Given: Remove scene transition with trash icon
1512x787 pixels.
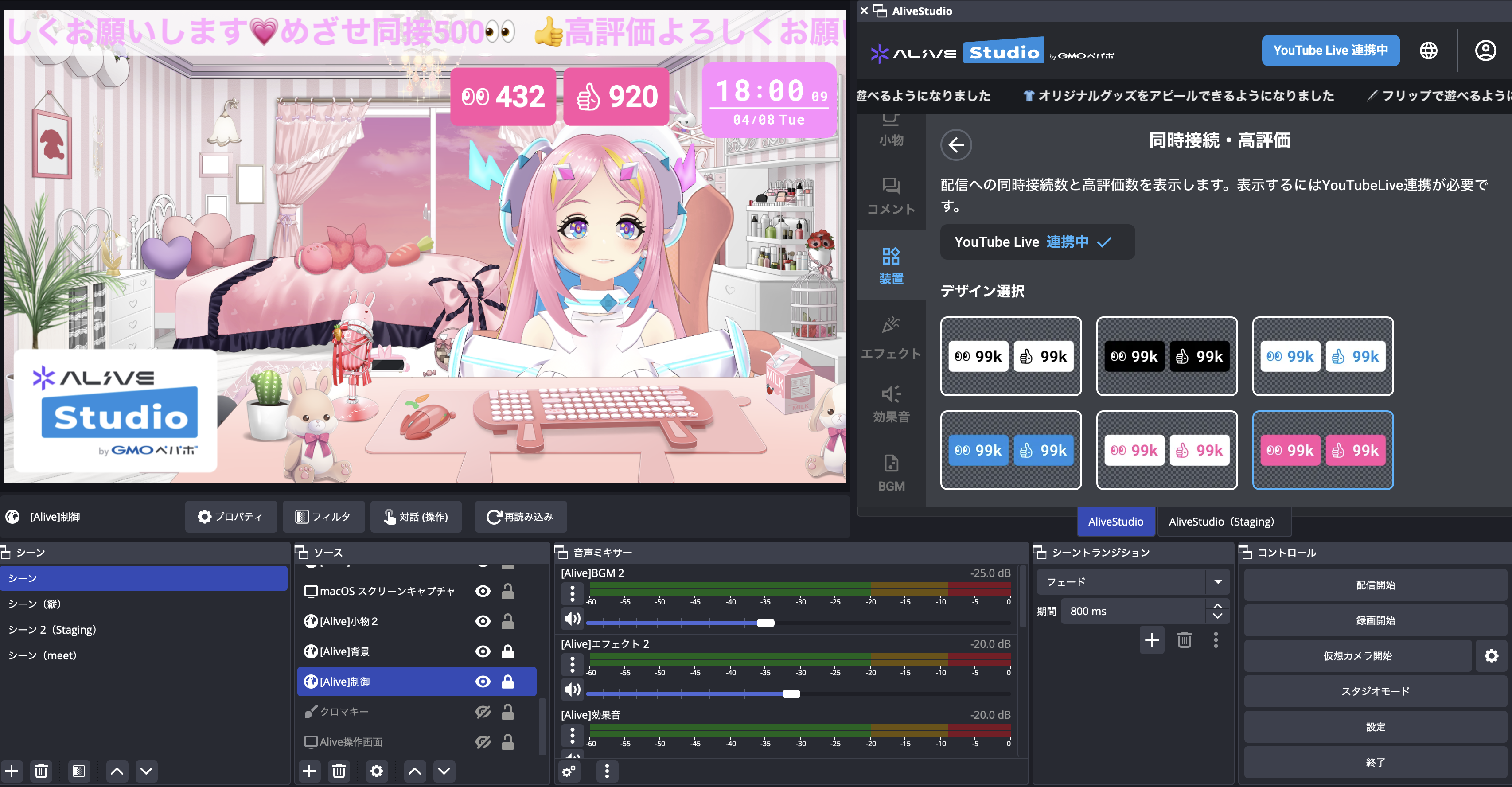Looking at the screenshot, I should tap(1184, 640).
